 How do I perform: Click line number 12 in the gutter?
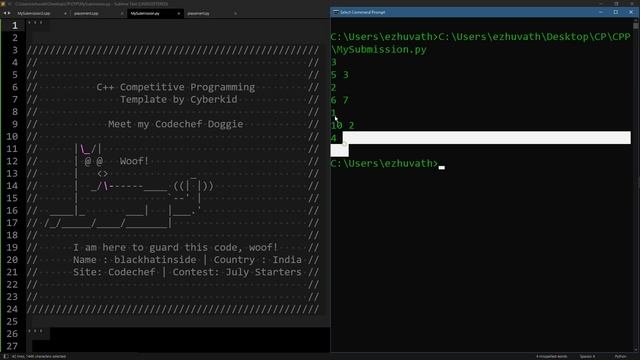tap(12, 161)
